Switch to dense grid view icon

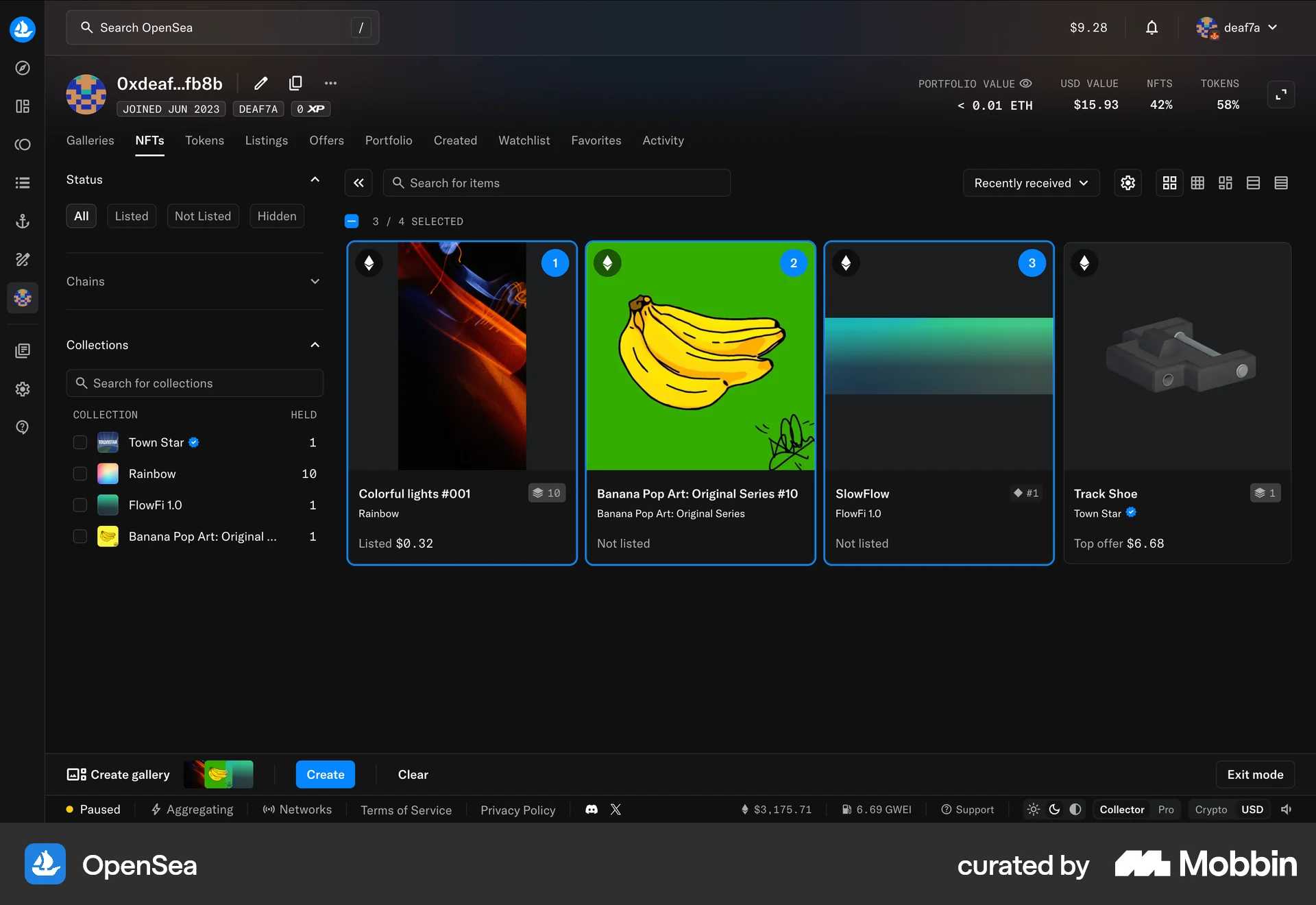point(1197,182)
